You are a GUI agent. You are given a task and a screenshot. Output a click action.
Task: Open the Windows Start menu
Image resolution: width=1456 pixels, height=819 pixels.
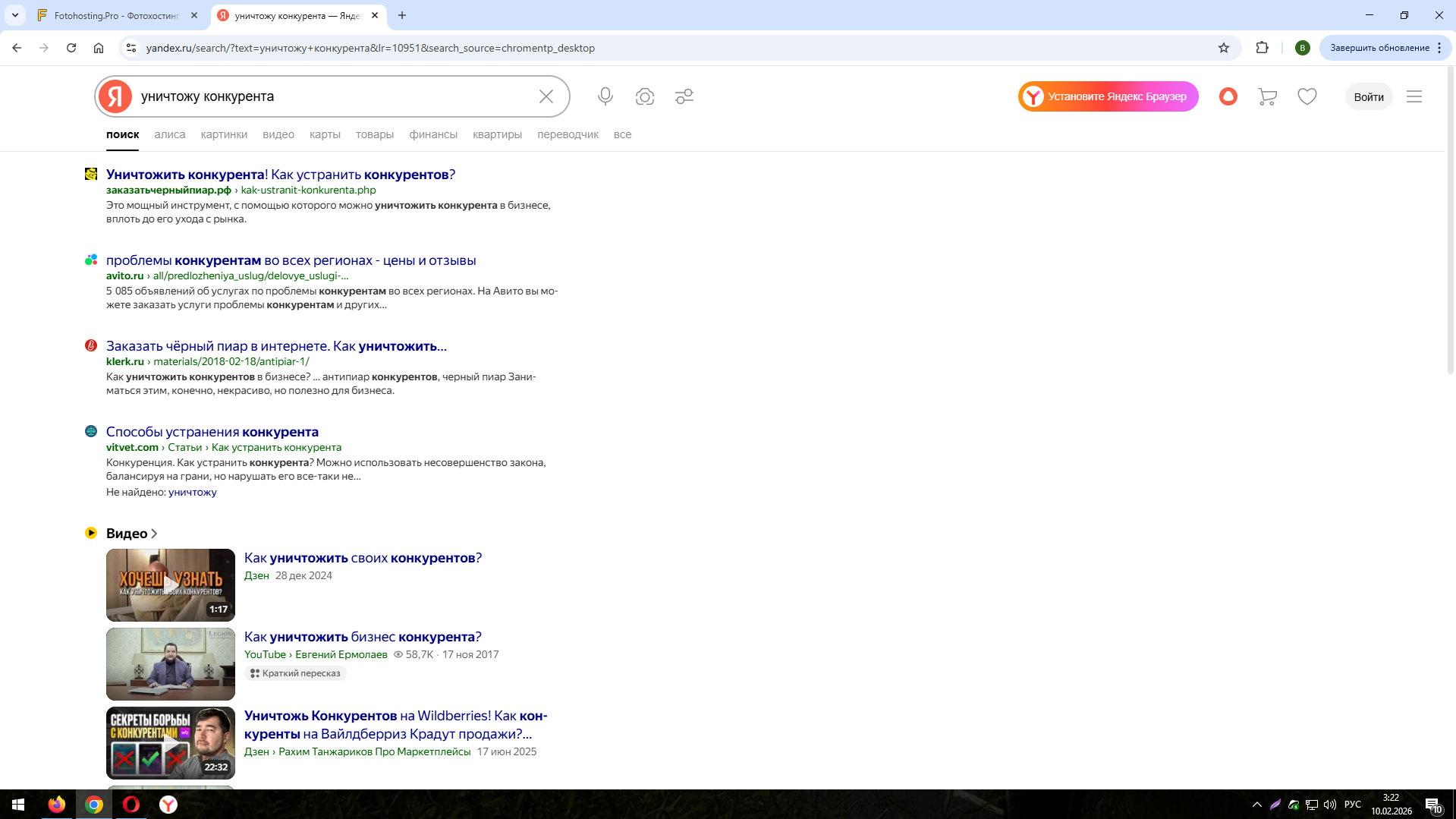tap(18, 805)
